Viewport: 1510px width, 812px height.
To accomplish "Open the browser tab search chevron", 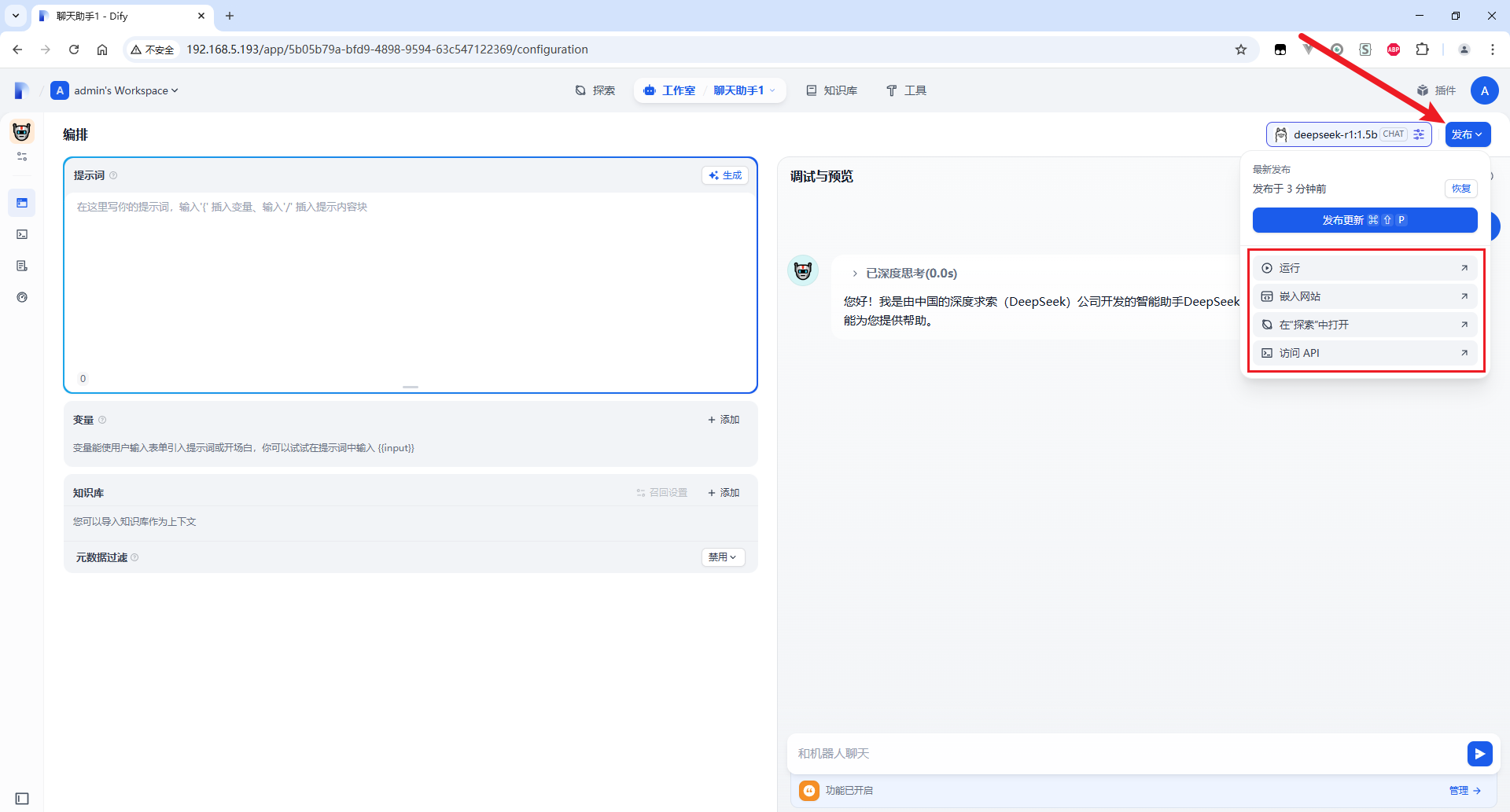I will (16, 16).
